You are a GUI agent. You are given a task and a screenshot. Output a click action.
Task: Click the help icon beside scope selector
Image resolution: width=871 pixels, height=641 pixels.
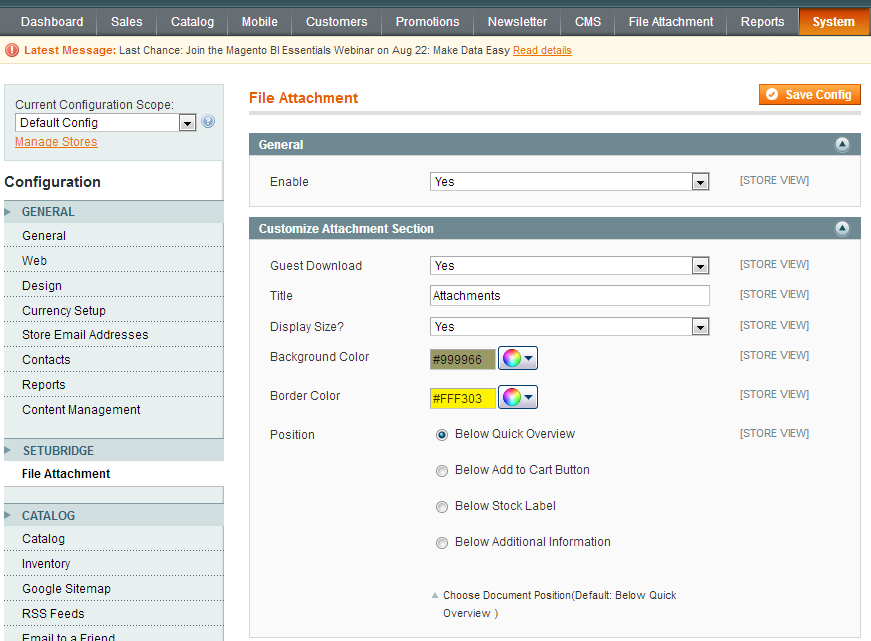[208, 122]
